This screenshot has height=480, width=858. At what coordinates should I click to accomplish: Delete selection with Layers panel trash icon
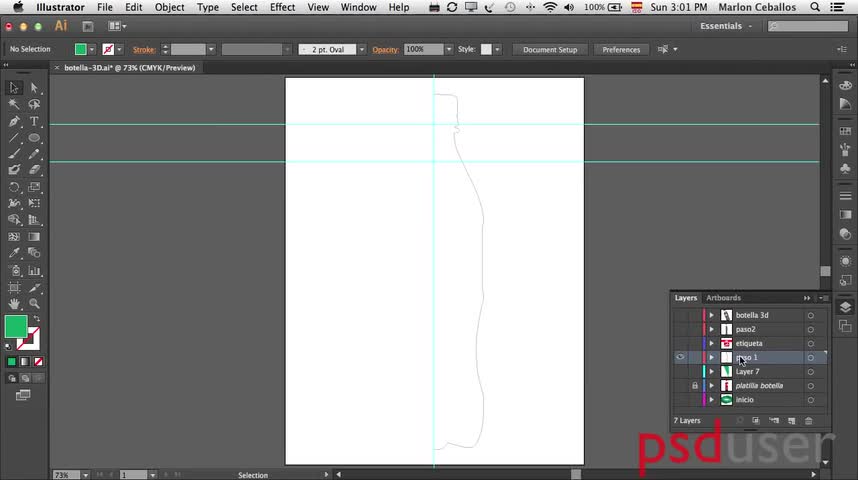pyautogui.click(x=808, y=420)
